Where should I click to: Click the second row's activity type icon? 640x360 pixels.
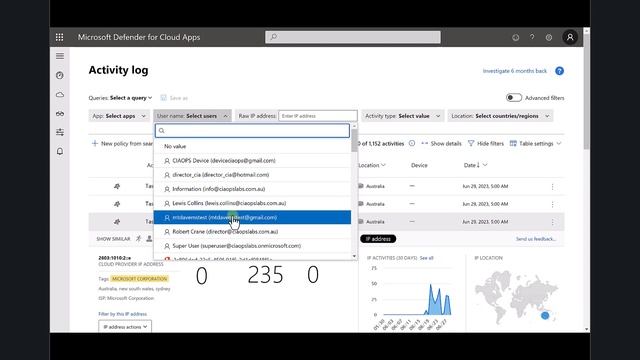pyautogui.click(x=117, y=204)
